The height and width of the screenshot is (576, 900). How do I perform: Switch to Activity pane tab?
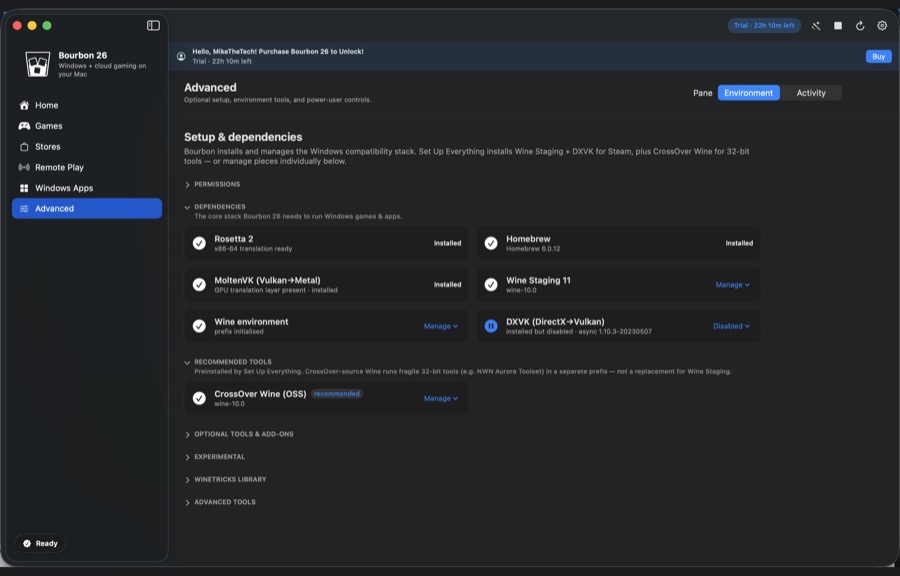(x=811, y=93)
